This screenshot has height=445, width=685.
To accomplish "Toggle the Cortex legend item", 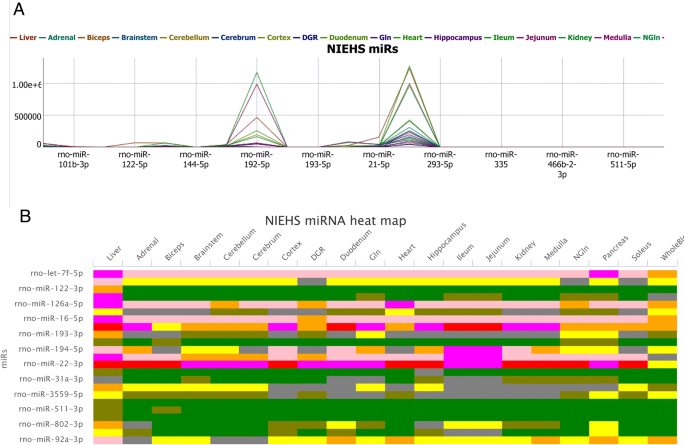I will (x=274, y=38).
